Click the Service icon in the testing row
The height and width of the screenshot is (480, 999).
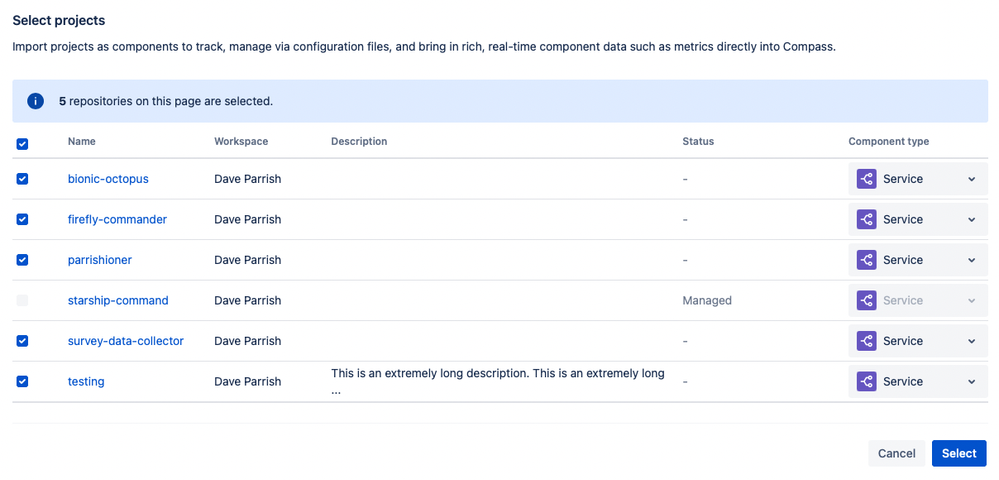pyautogui.click(x=866, y=381)
